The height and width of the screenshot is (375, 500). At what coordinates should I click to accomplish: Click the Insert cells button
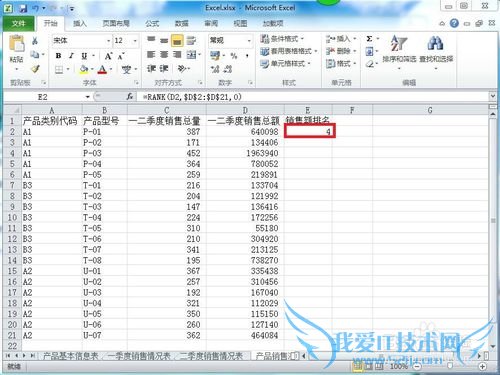(341, 39)
